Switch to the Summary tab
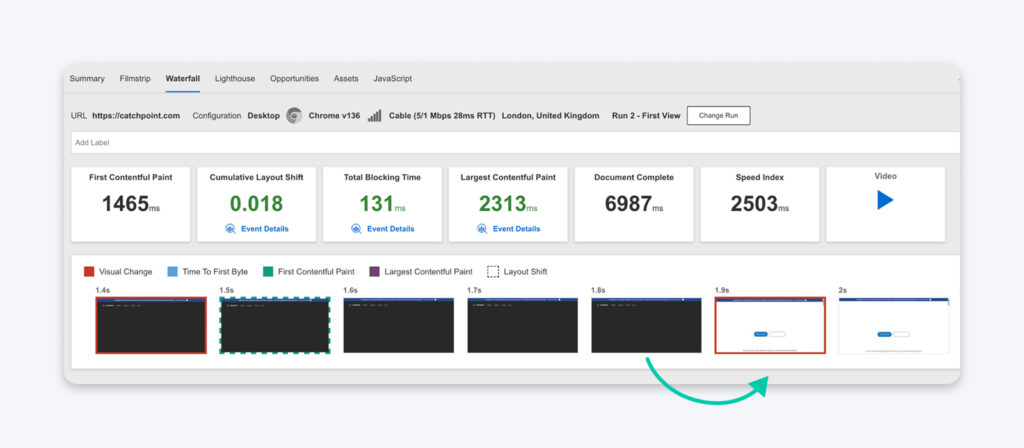Viewport: 1024px width, 448px height. coord(87,79)
